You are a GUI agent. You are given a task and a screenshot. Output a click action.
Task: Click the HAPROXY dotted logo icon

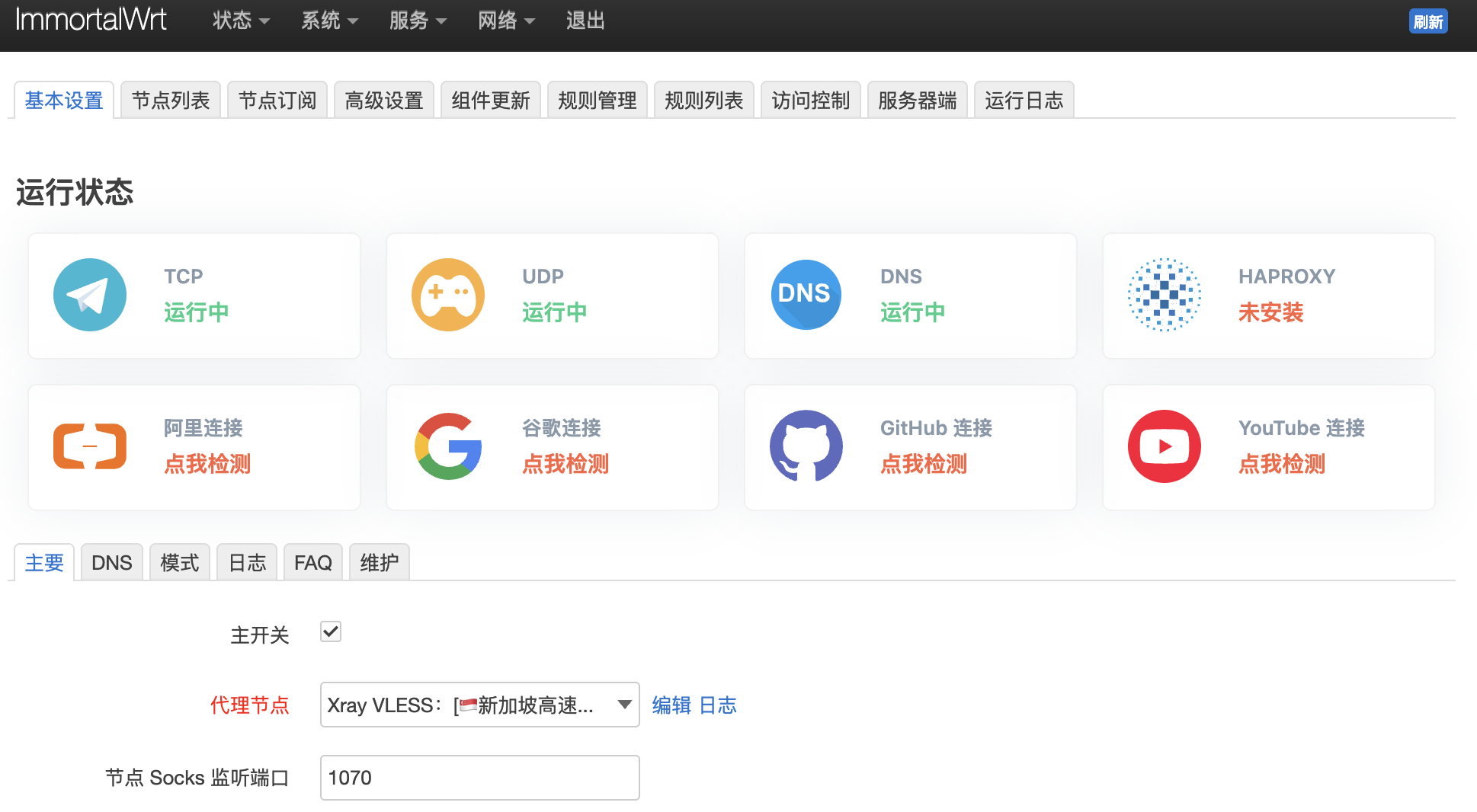[x=1165, y=295]
